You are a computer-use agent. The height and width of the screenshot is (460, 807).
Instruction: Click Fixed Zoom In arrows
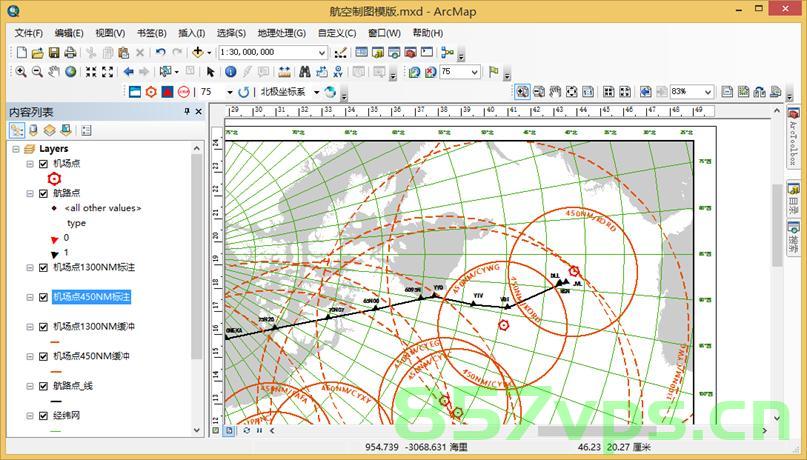coord(91,72)
